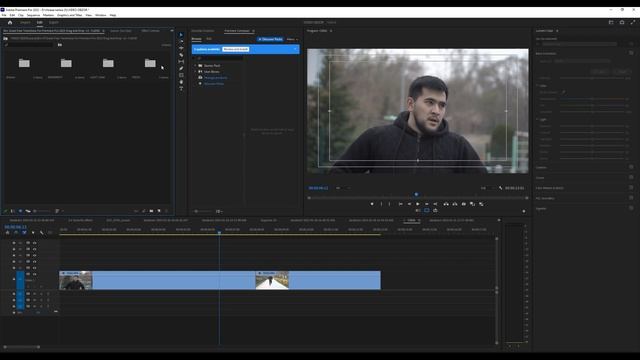Select the Razor tool
Screen dimensions: 640x360
tap(181, 55)
